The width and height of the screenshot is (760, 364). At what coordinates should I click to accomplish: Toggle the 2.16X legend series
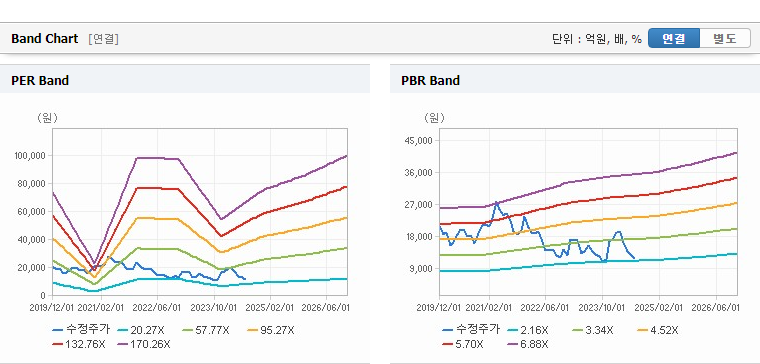pos(528,330)
